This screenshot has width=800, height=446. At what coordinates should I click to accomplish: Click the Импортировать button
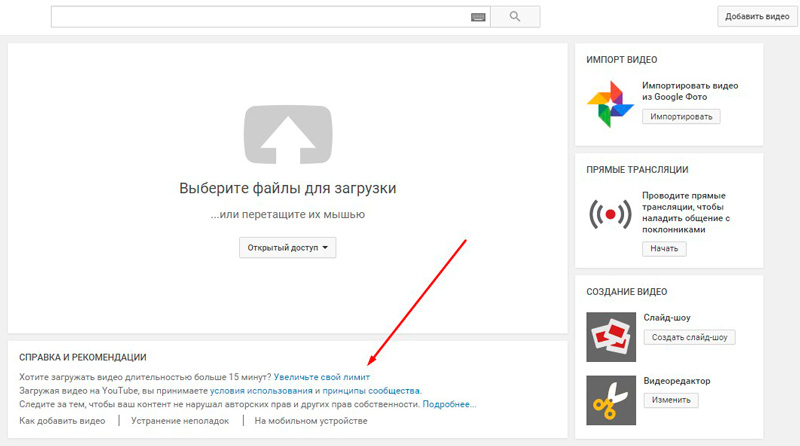click(x=681, y=116)
